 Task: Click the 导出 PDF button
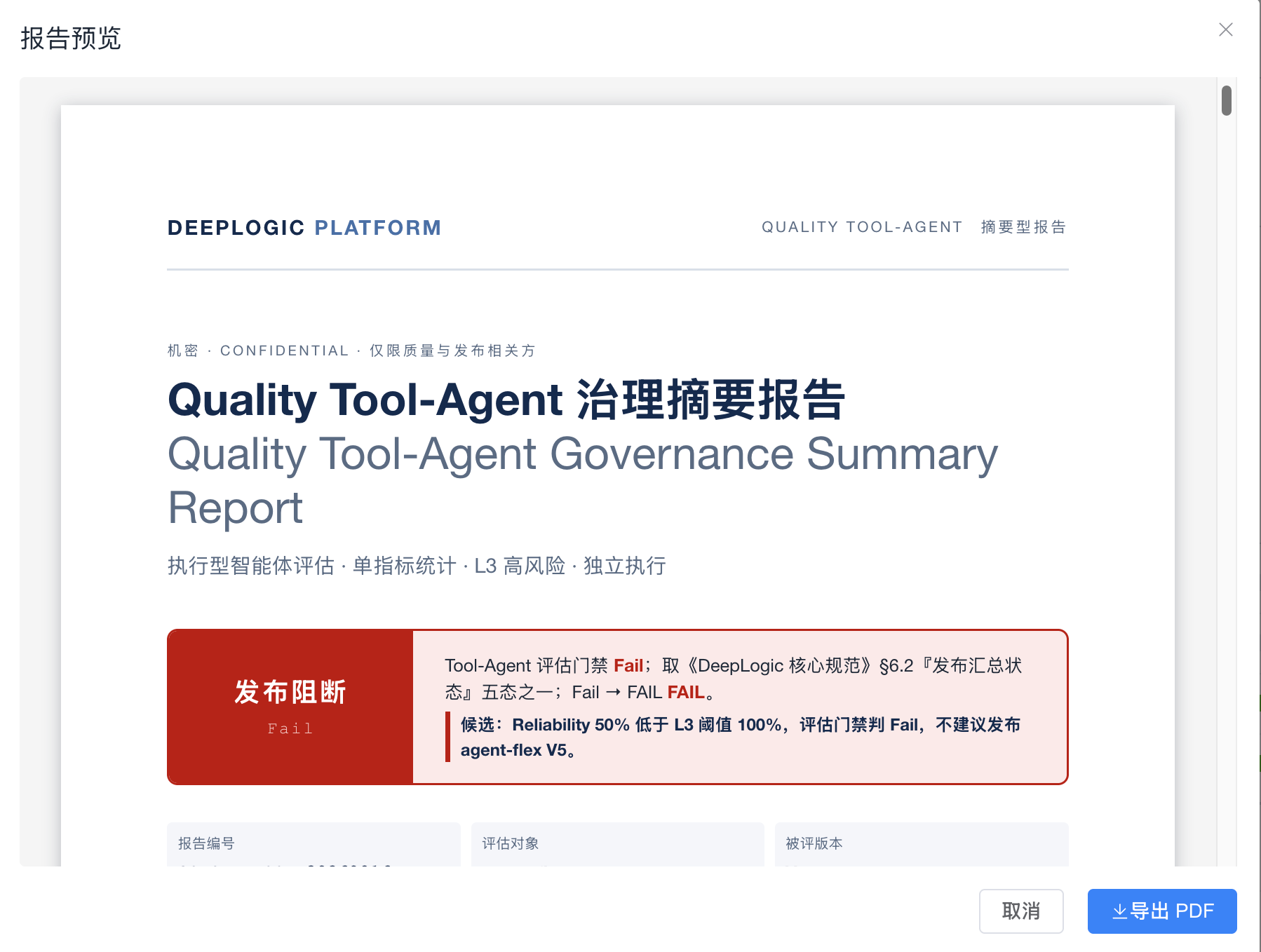1161,911
